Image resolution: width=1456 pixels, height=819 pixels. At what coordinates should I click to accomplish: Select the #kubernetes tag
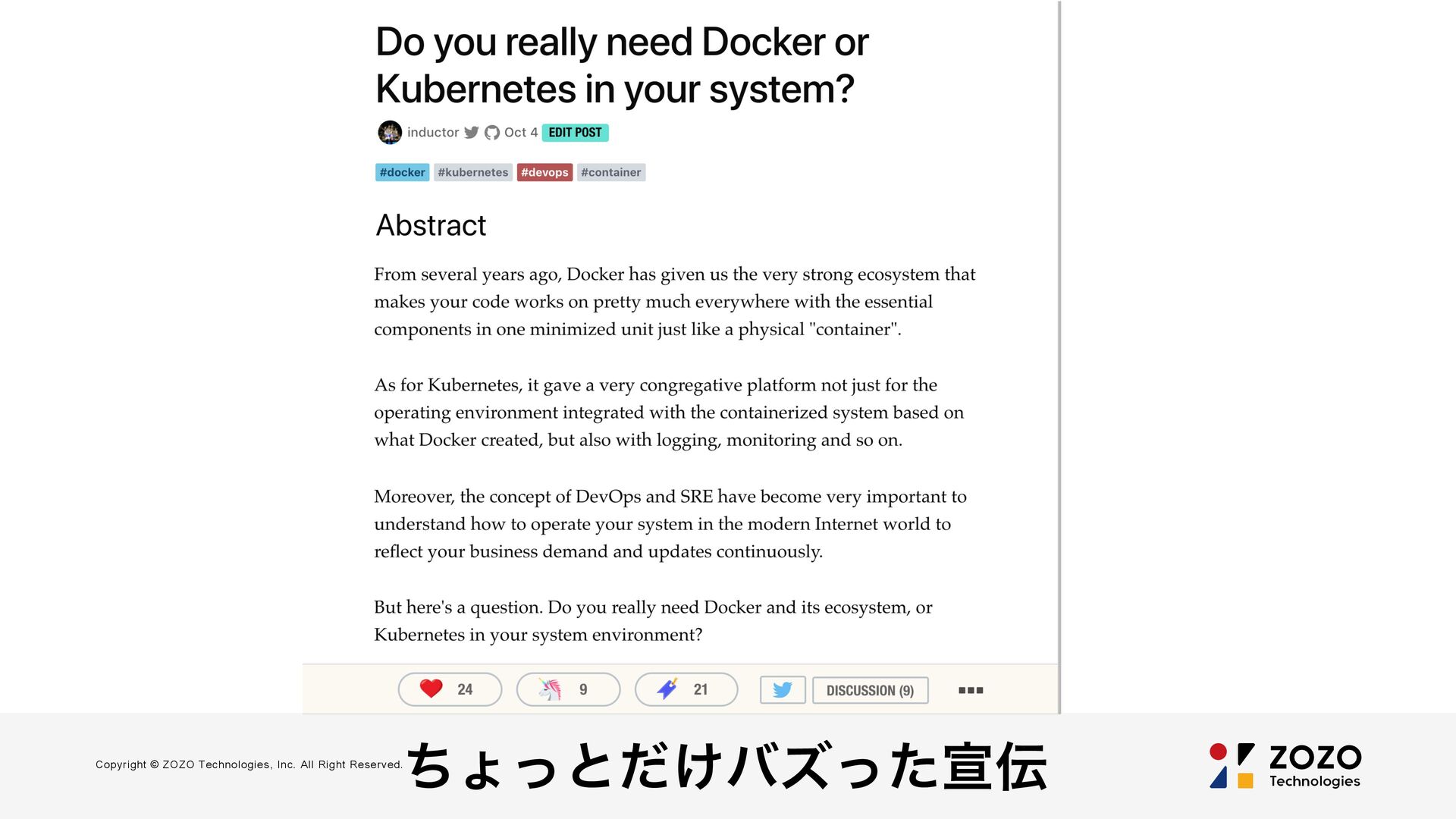pyautogui.click(x=473, y=172)
